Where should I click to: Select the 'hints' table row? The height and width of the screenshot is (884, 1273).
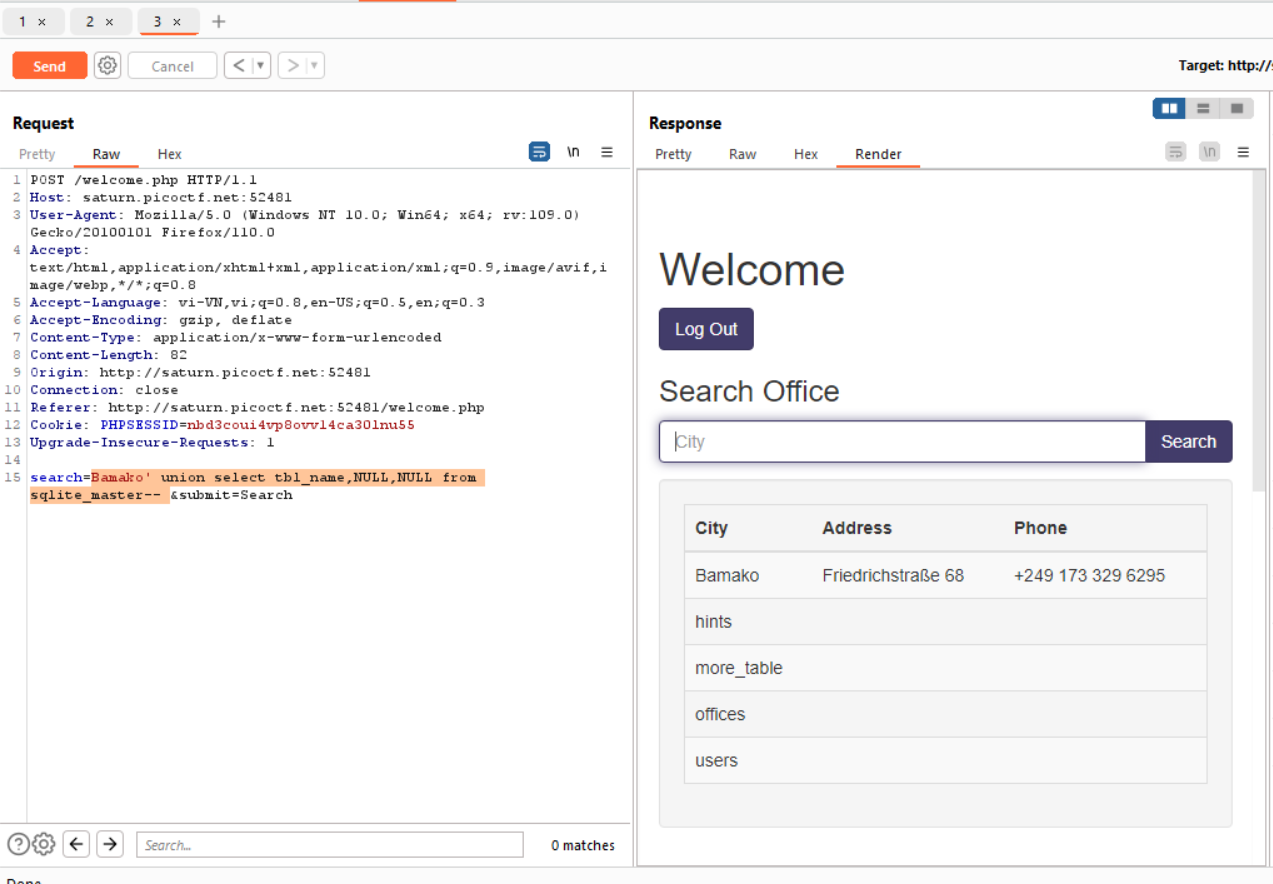click(945, 622)
